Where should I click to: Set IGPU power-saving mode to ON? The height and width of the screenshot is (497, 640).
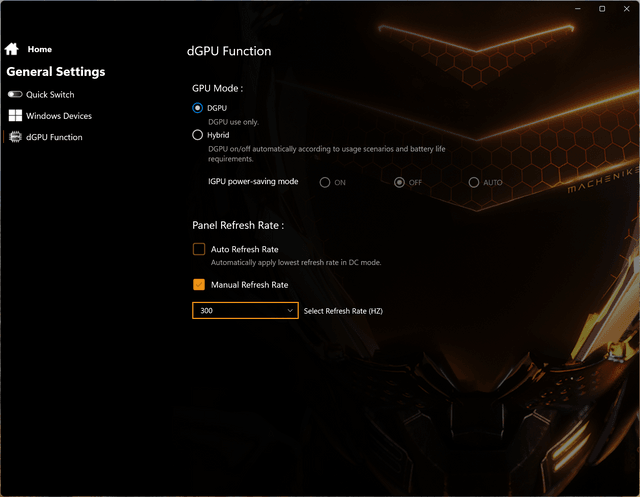tap(325, 182)
